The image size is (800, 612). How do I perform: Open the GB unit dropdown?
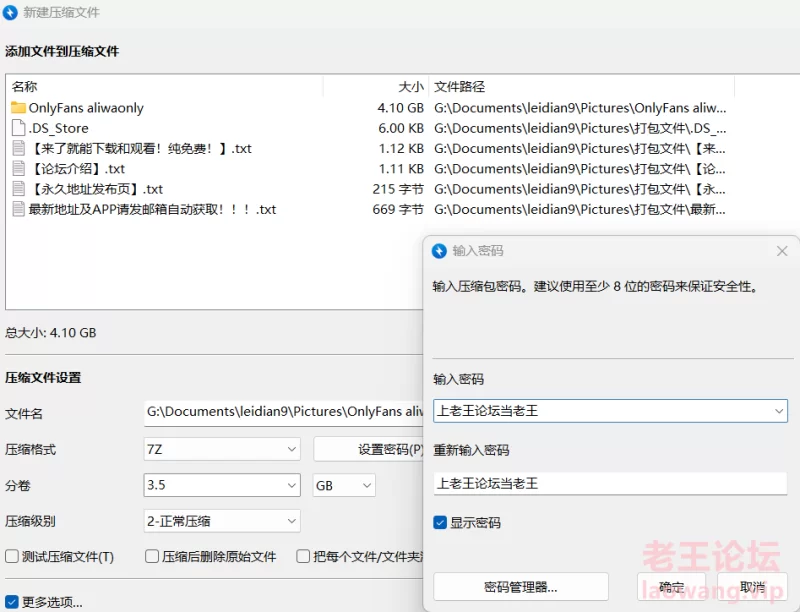pos(344,485)
